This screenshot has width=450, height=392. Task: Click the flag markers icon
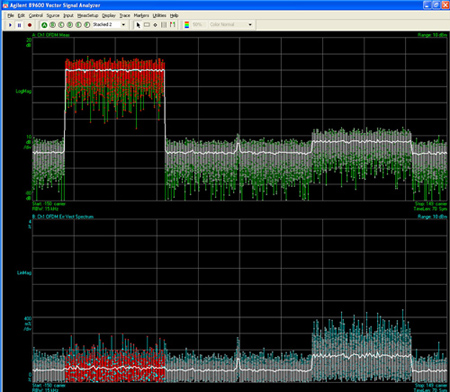173,25
